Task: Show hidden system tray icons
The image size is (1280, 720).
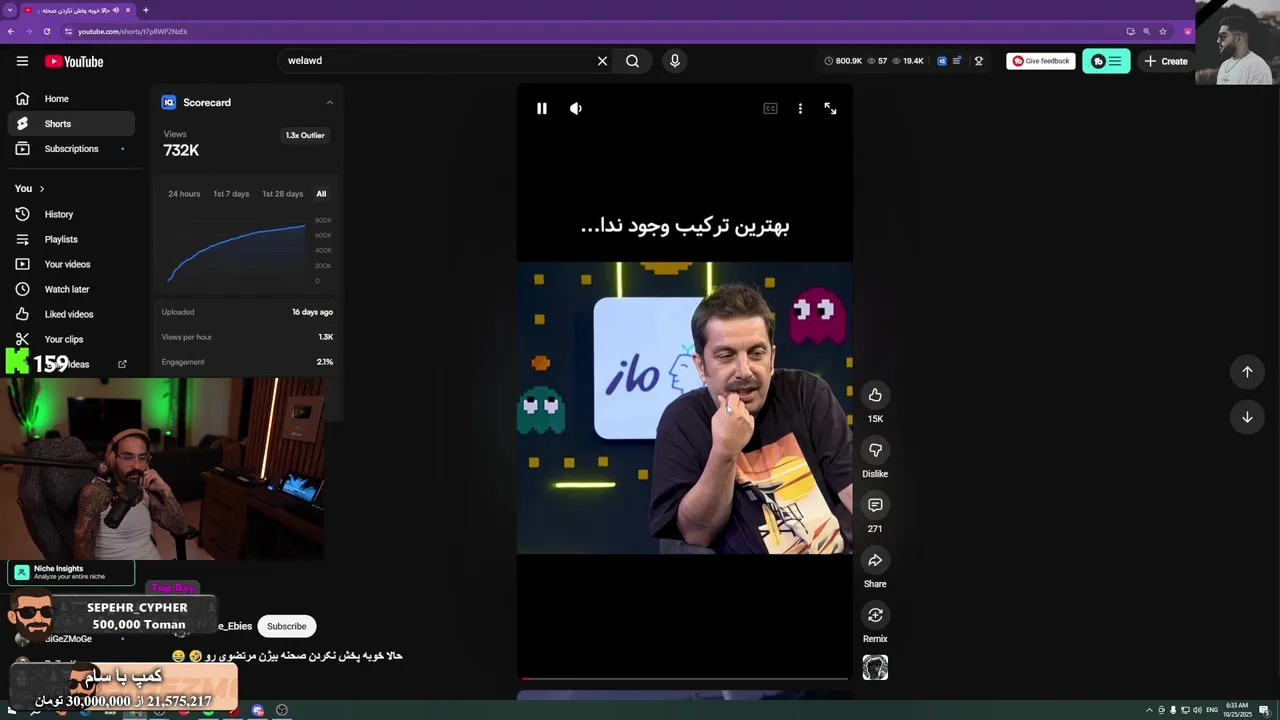Action: [x=1149, y=710]
